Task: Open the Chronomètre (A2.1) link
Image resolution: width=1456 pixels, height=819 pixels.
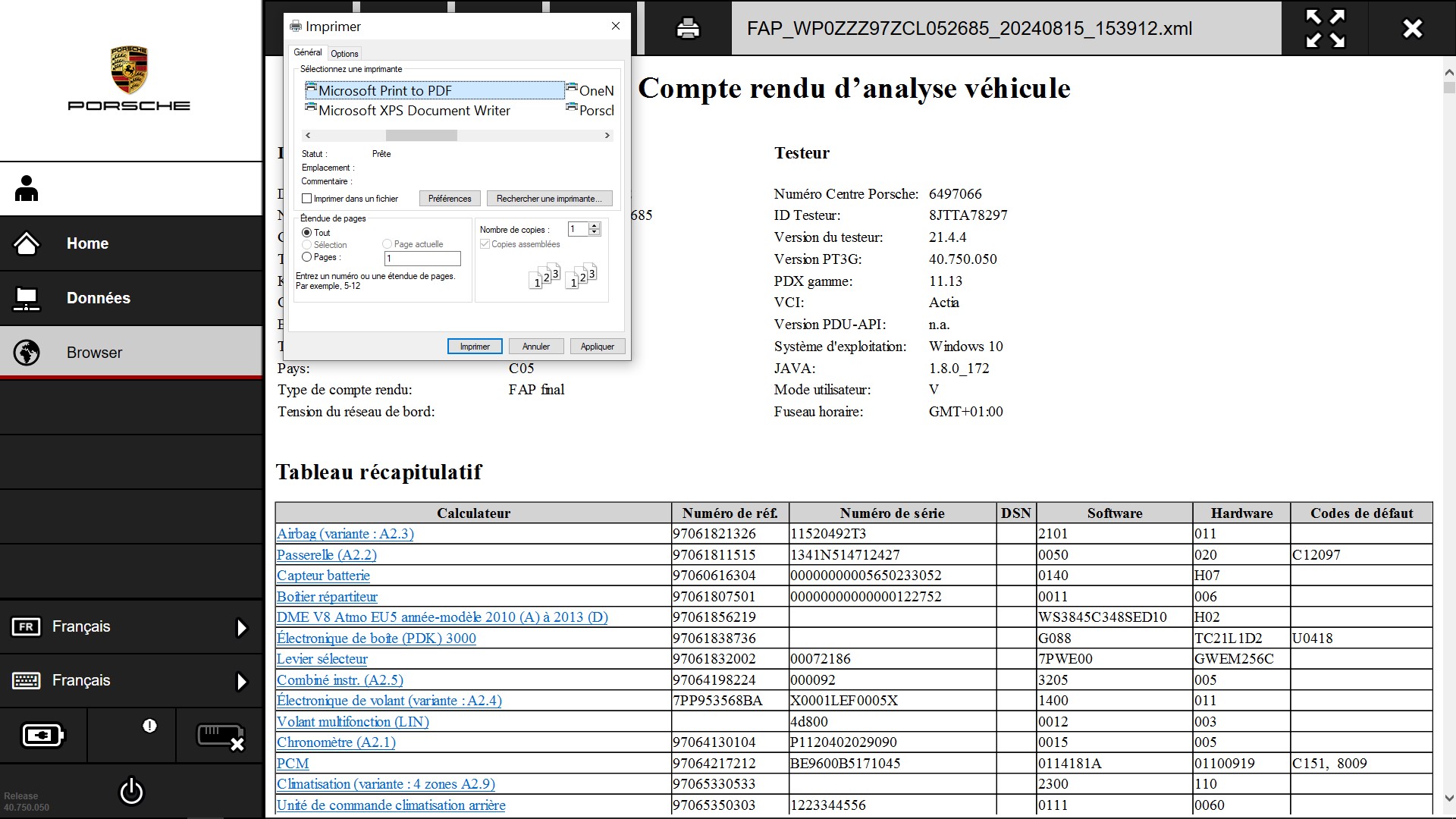Action: [336, 742]
